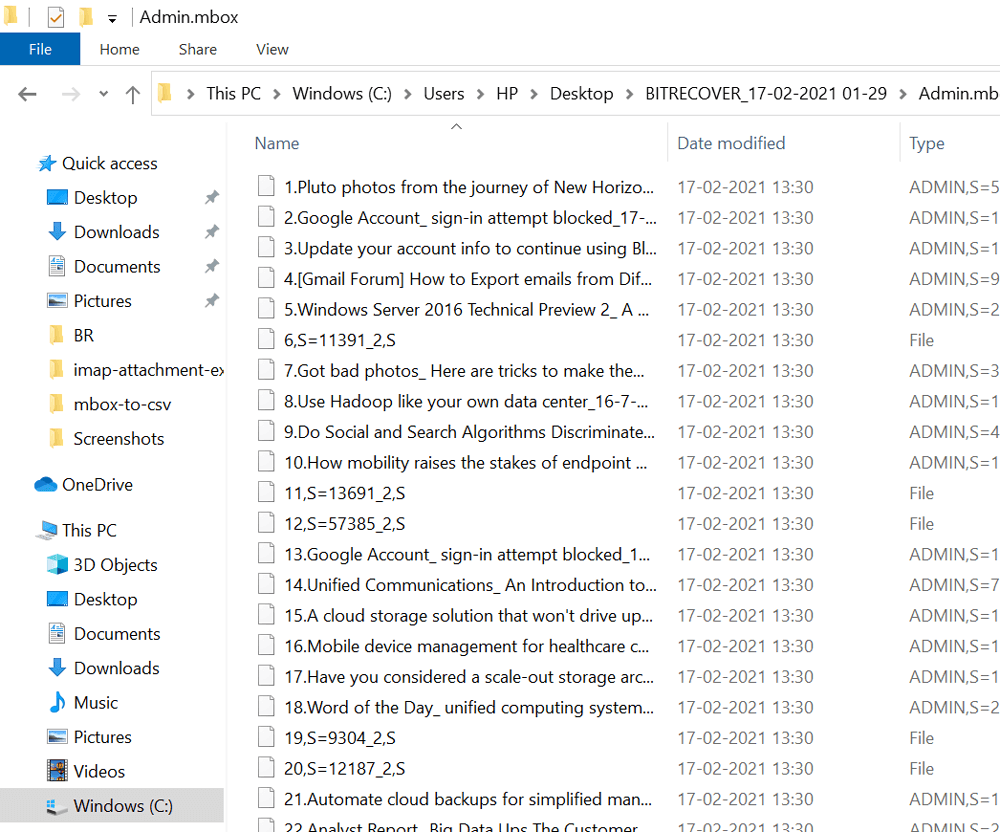Sort by Date modified column header

pos(731,143)
